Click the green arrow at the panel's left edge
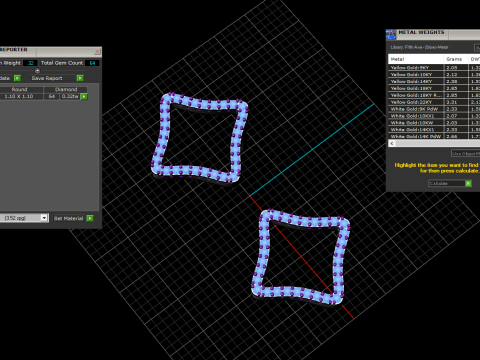480x360 pixels. click(x=17, y=78)
